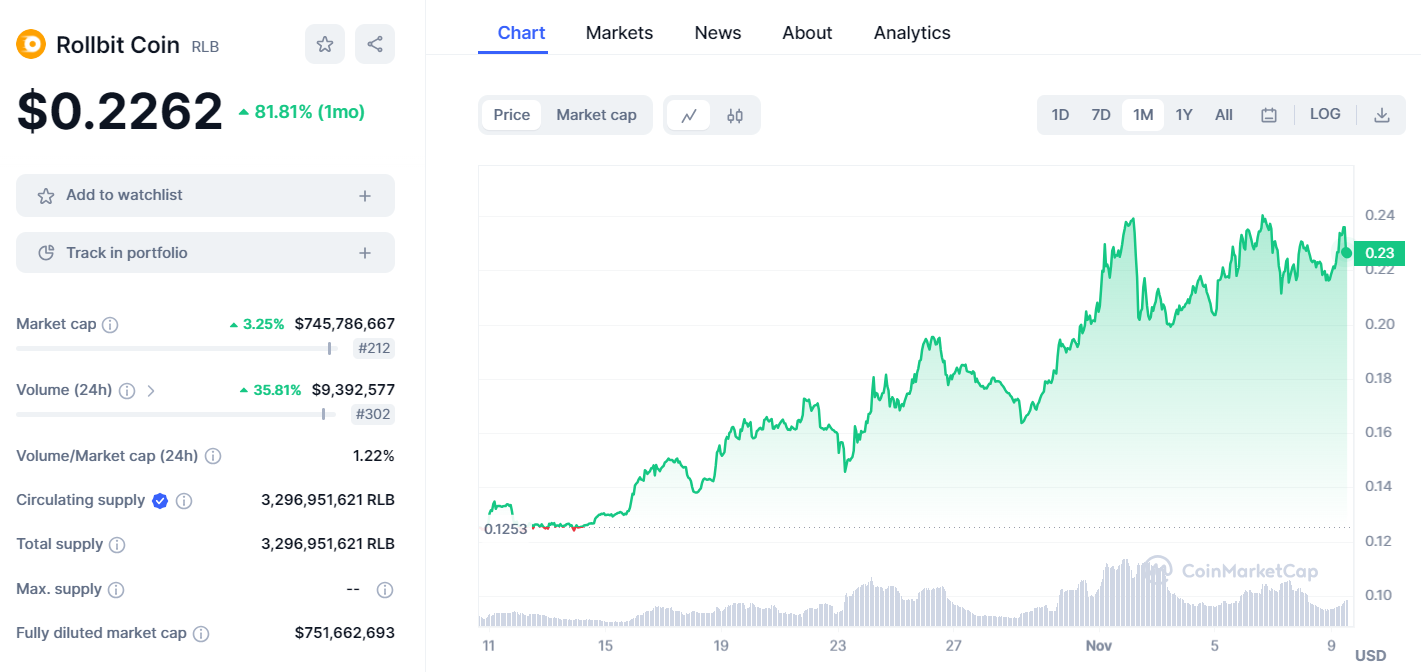Open the Markets tab

(x=619, y=33)
